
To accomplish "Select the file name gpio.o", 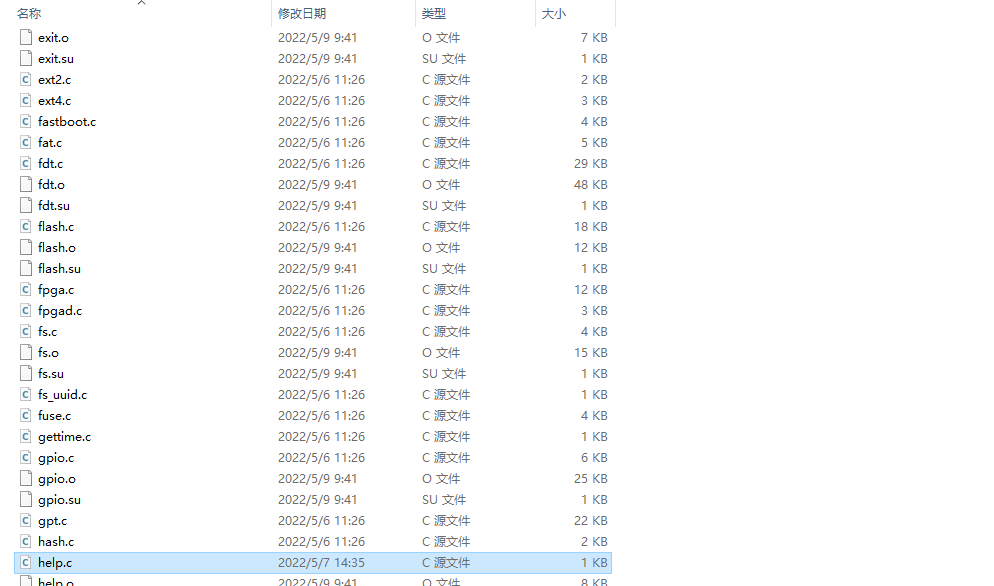I will coord(57,478).
